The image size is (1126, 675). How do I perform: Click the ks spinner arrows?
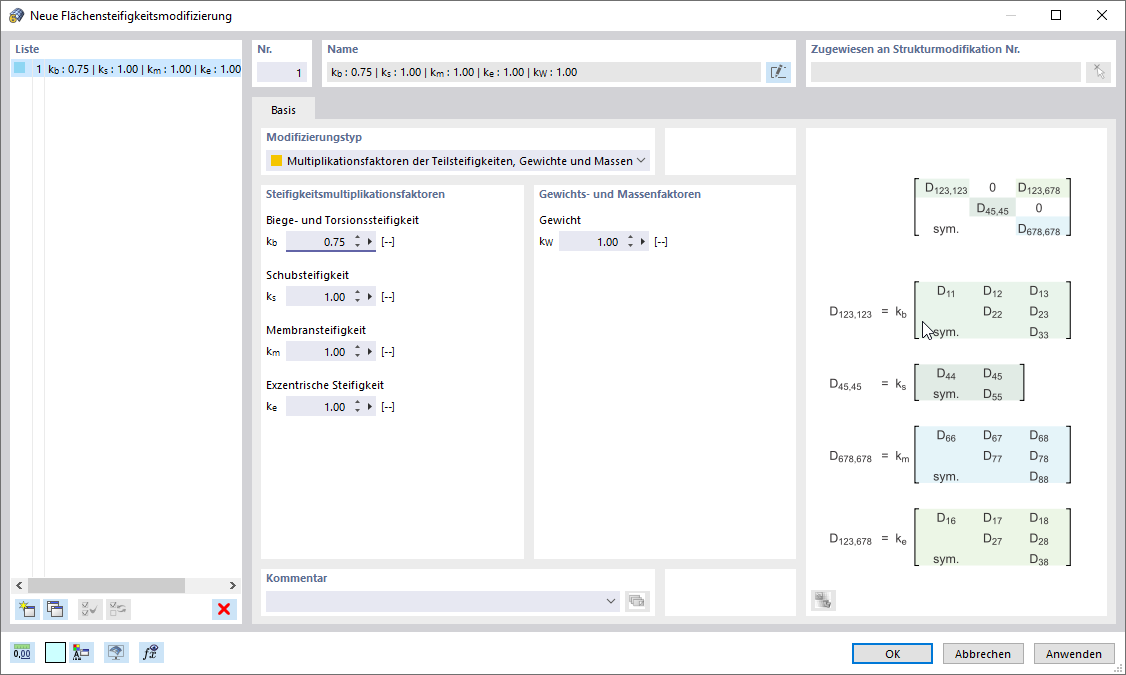[x=358, y=297]
